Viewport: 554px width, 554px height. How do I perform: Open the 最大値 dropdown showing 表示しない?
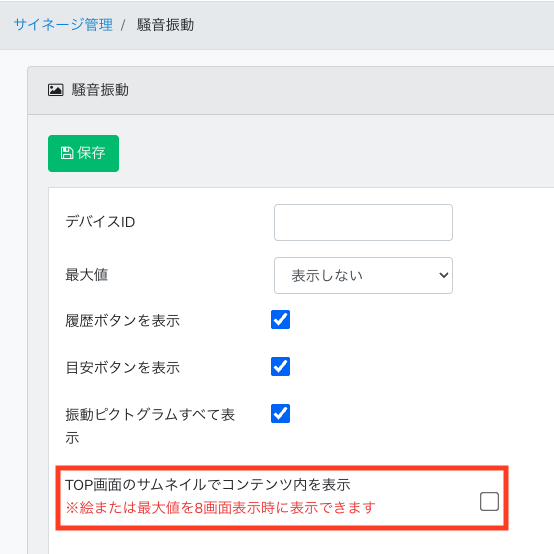pyautogui.click(x=363, y=276)
